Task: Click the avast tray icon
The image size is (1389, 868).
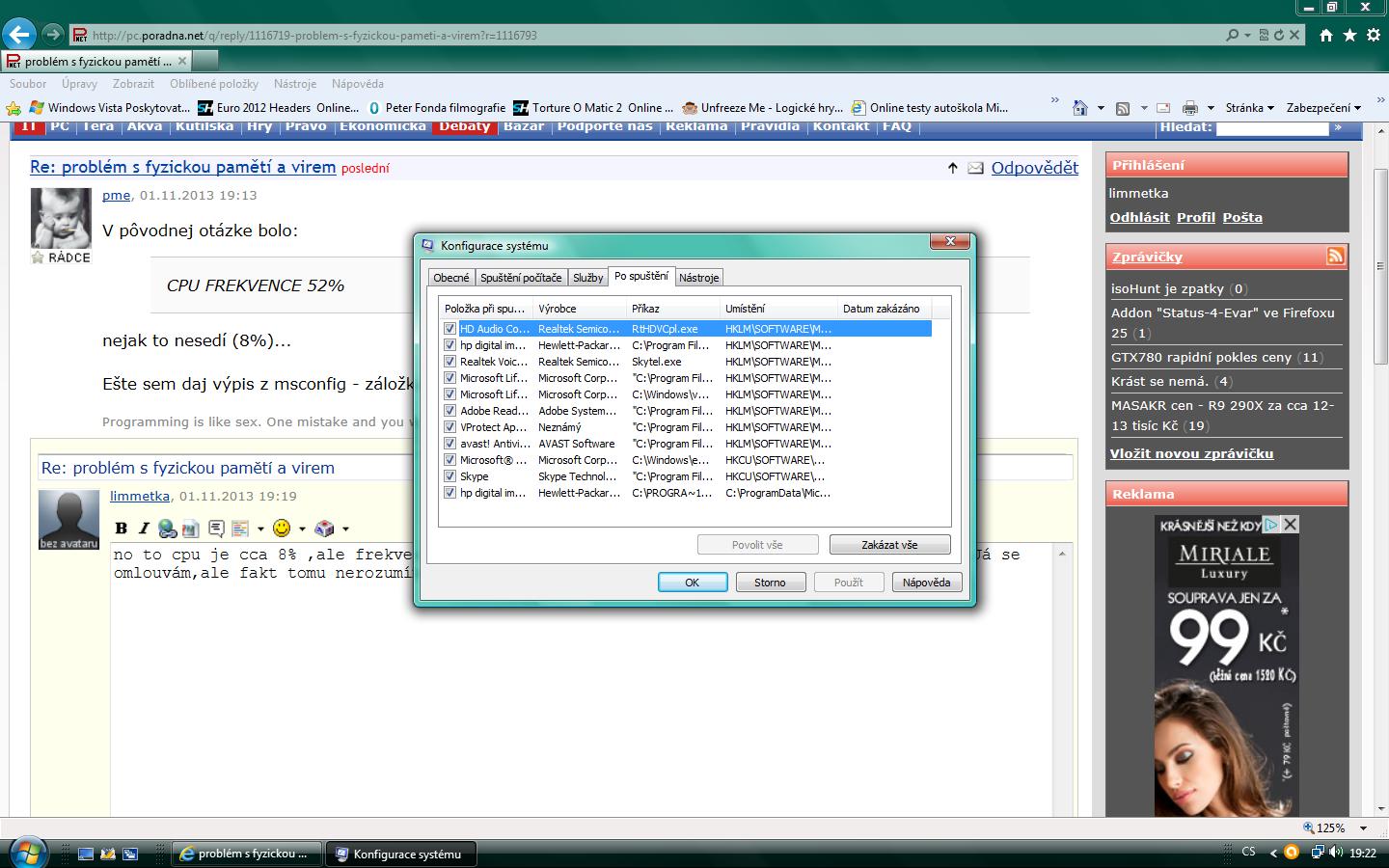Action: [1292, 853]
